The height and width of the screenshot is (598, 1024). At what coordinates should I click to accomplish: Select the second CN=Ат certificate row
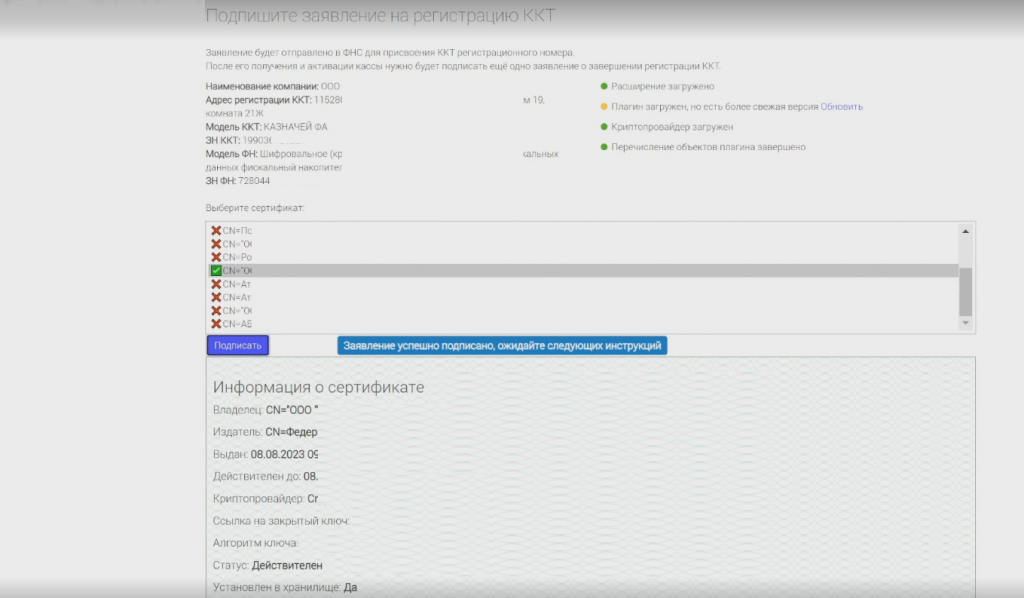583,297
